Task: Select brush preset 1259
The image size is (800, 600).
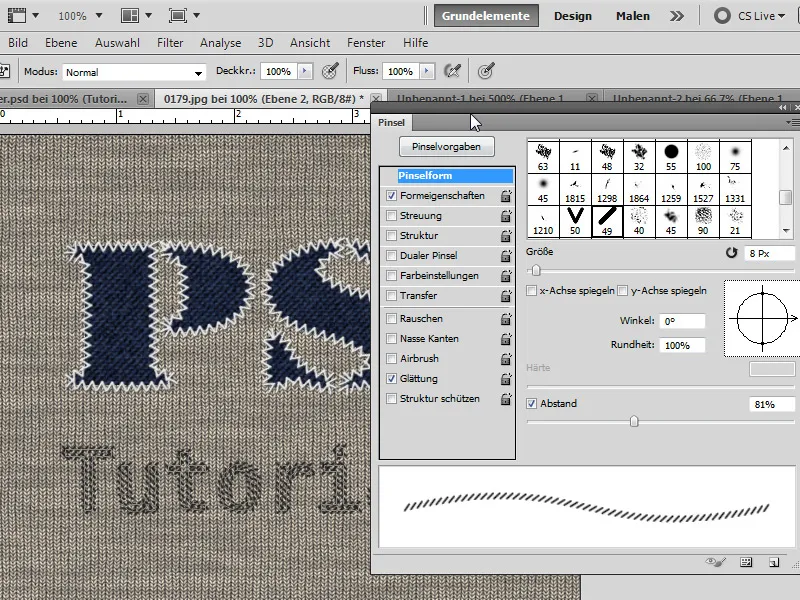Action: pyautogui.click(x=671, y=189)
